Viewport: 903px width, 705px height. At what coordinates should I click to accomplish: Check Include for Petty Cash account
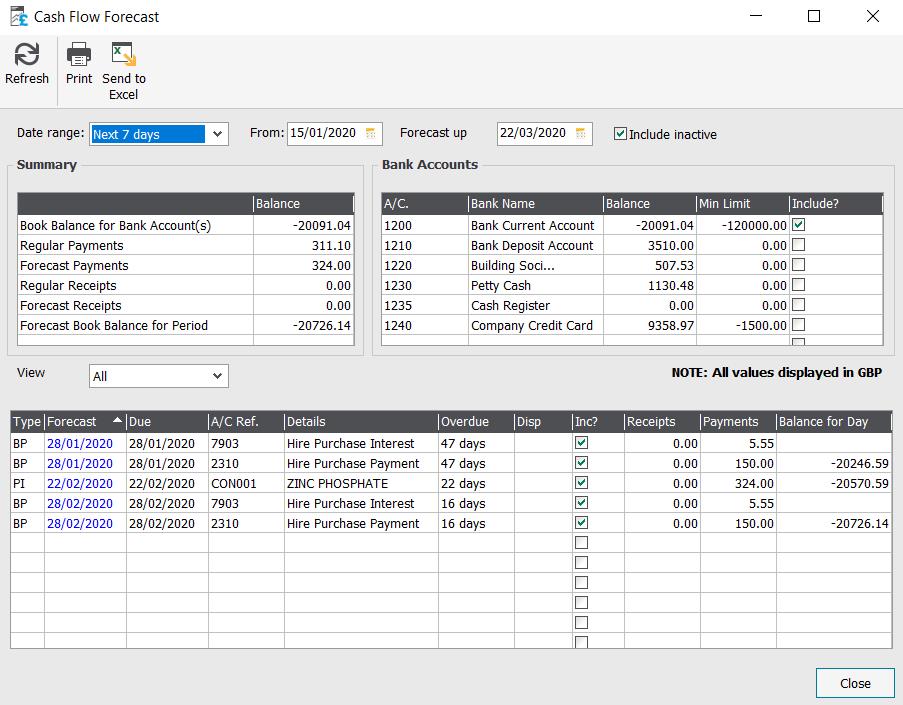pyautogui.click(x=798, y=285)
